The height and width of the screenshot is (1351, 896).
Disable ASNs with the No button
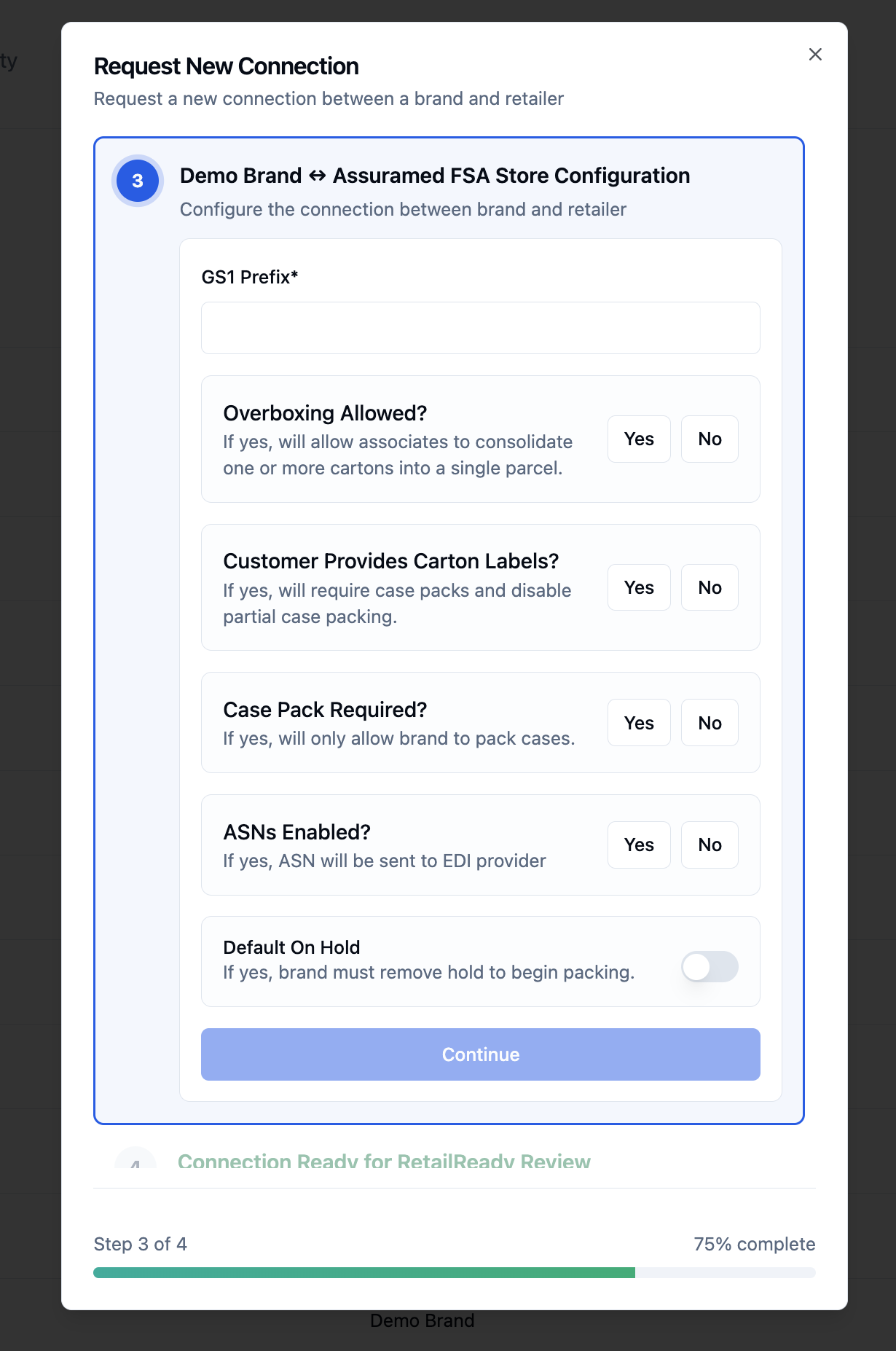pos(710,845)
